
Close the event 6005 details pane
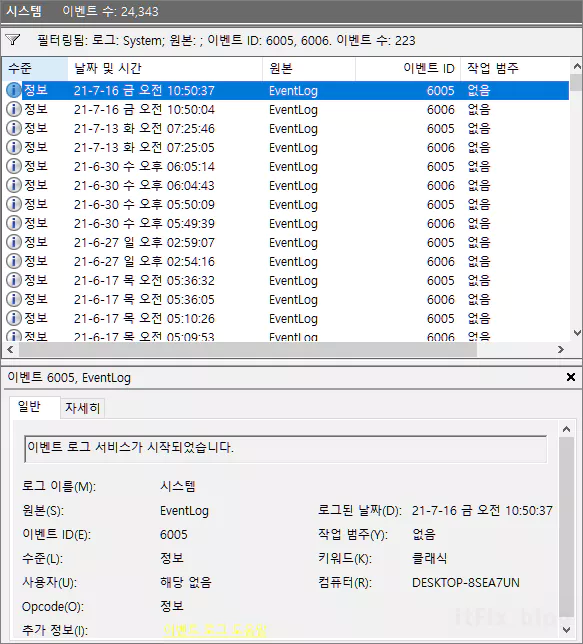tap(571, 377)
